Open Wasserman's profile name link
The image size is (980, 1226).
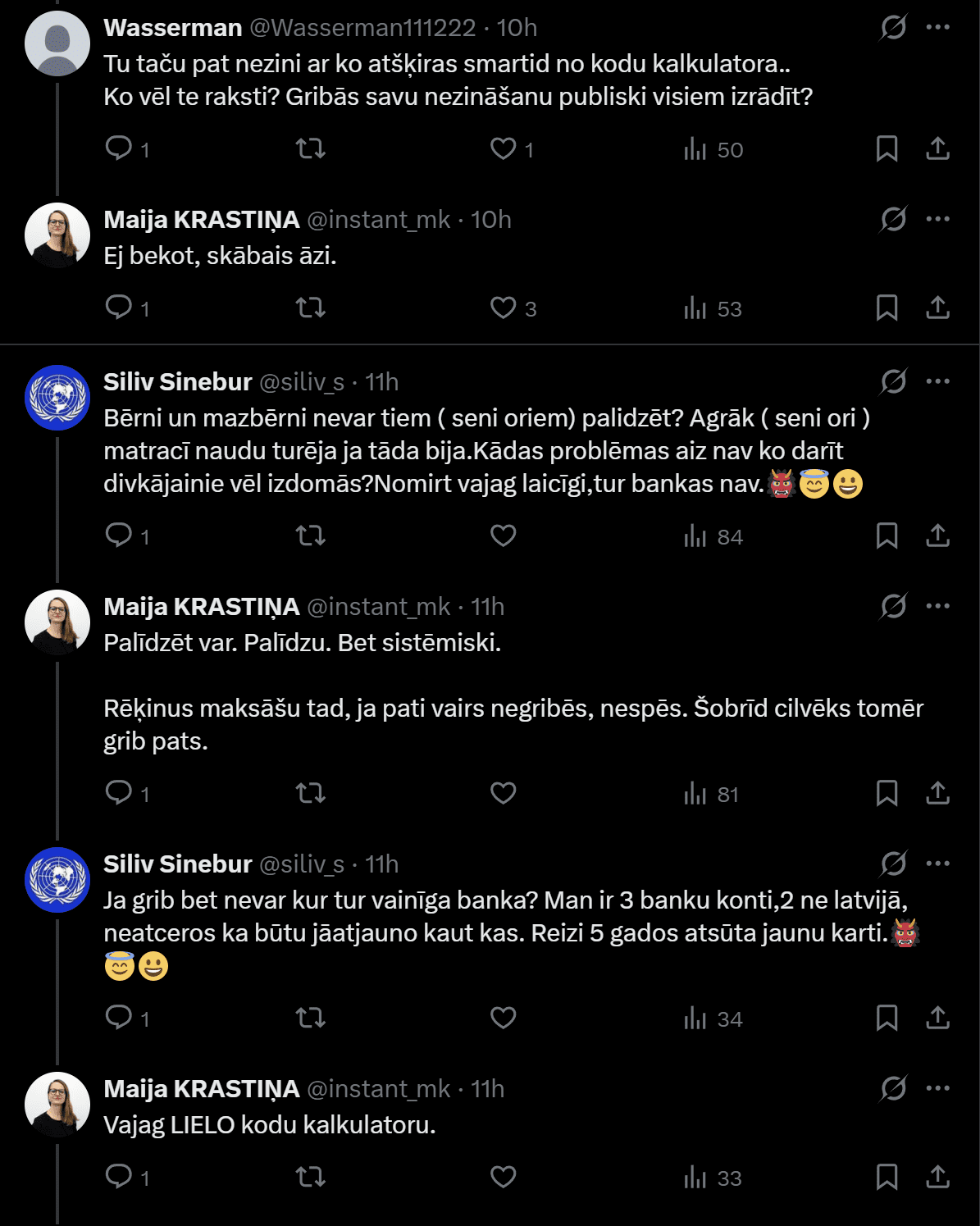pos(172,28)
